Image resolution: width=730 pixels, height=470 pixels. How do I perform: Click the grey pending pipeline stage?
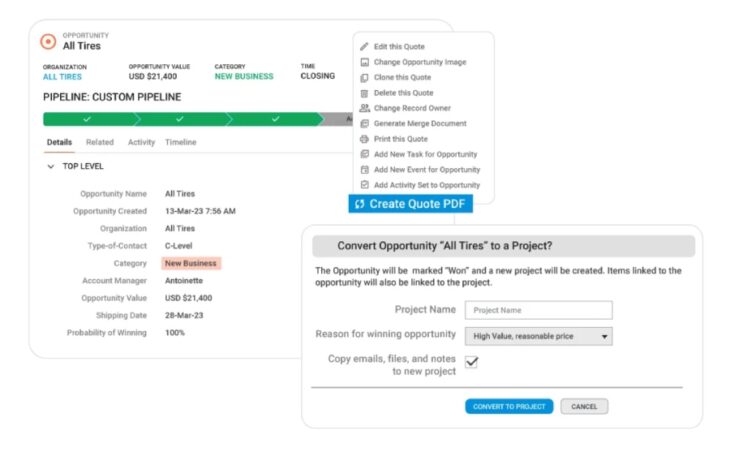(x=338, y=119)
